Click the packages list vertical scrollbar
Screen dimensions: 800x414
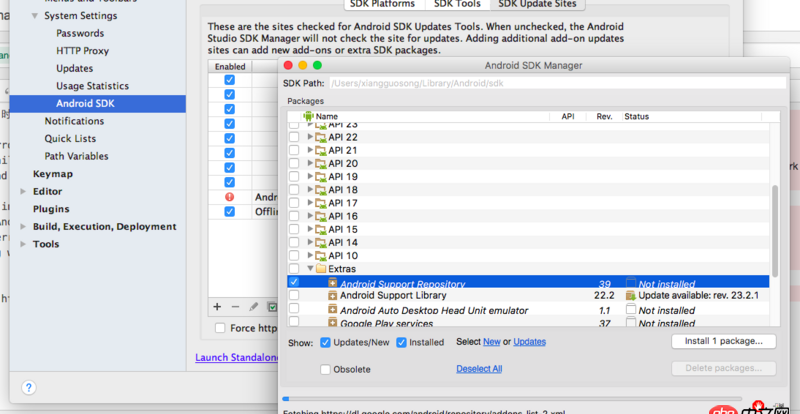775,231
